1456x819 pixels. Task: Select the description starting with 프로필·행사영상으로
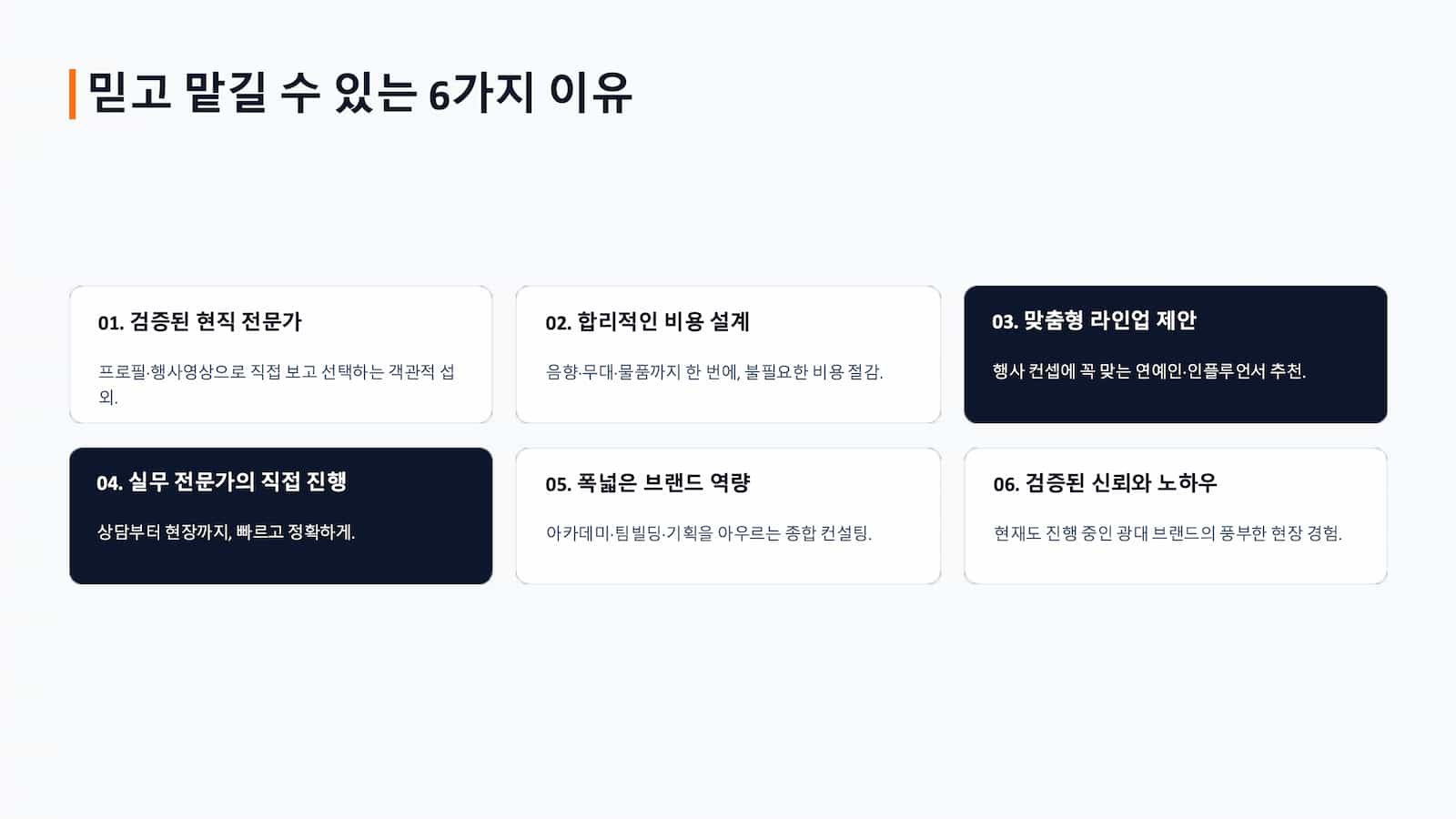point(277,384)
